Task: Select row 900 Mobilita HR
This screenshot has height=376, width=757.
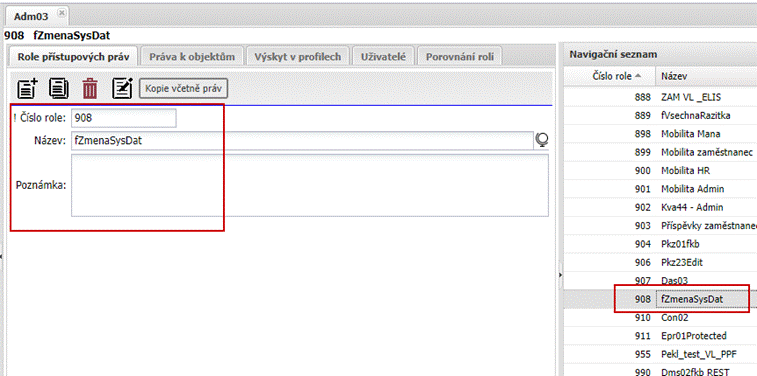Action: (660, 170)
